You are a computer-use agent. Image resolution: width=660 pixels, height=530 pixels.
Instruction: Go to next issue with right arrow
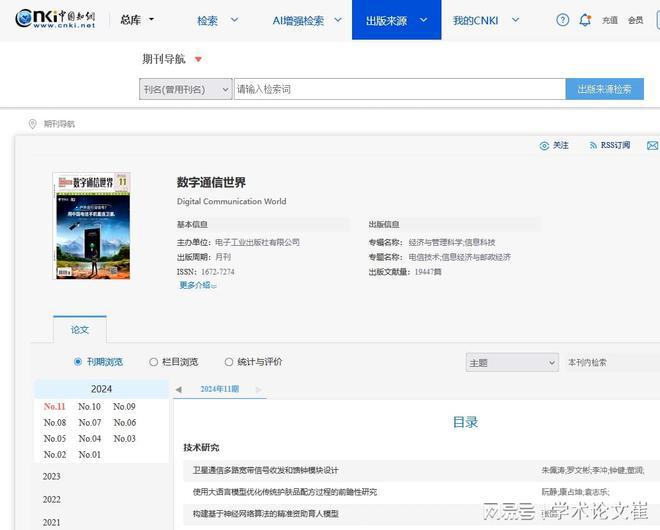click(258, 389)
